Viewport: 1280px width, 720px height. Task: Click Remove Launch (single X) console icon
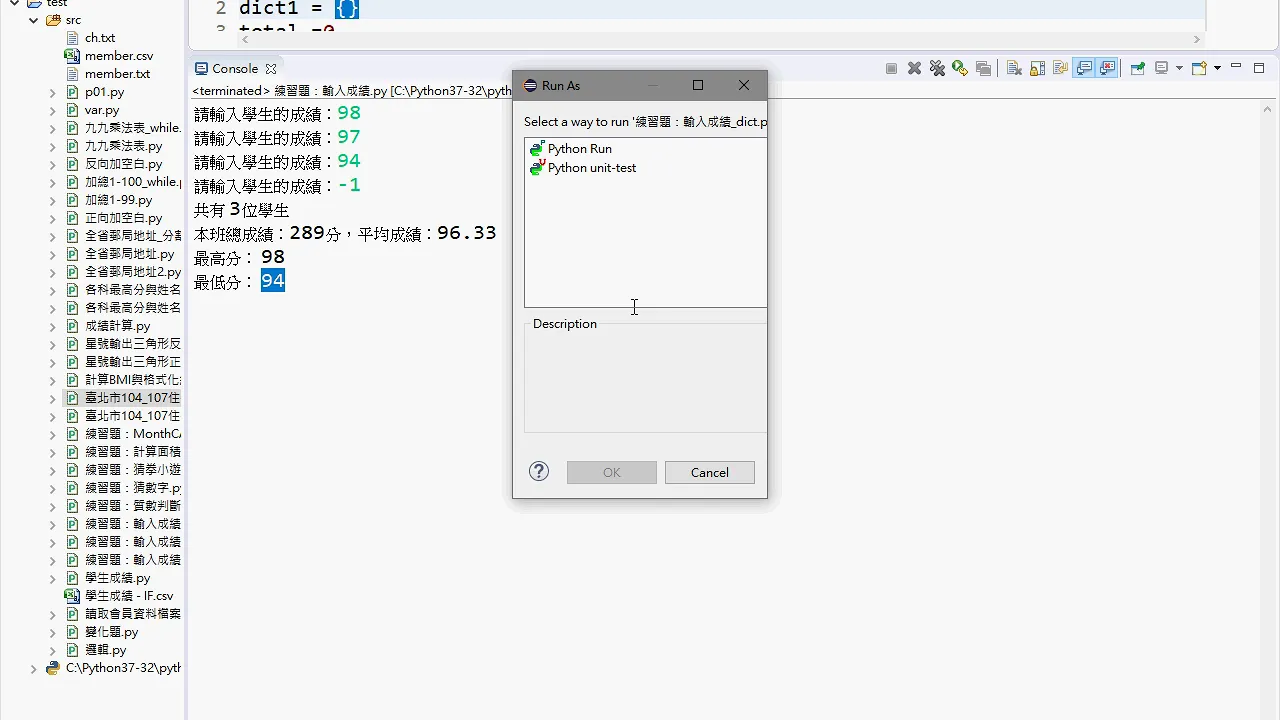pos(914,69)
